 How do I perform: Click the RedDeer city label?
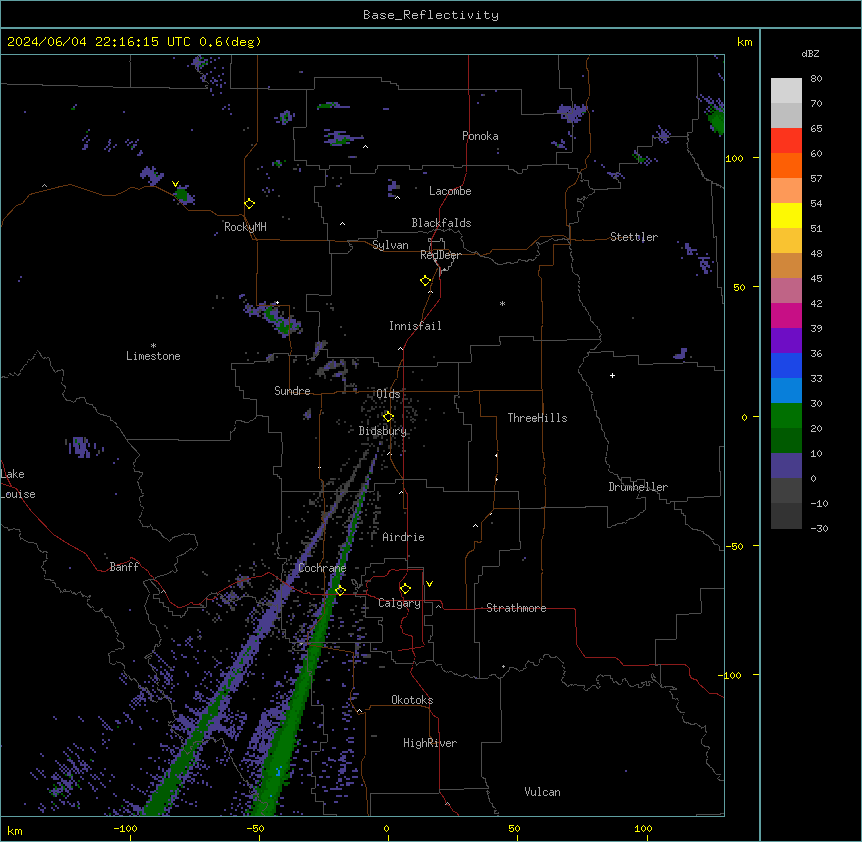pos(440,255)
